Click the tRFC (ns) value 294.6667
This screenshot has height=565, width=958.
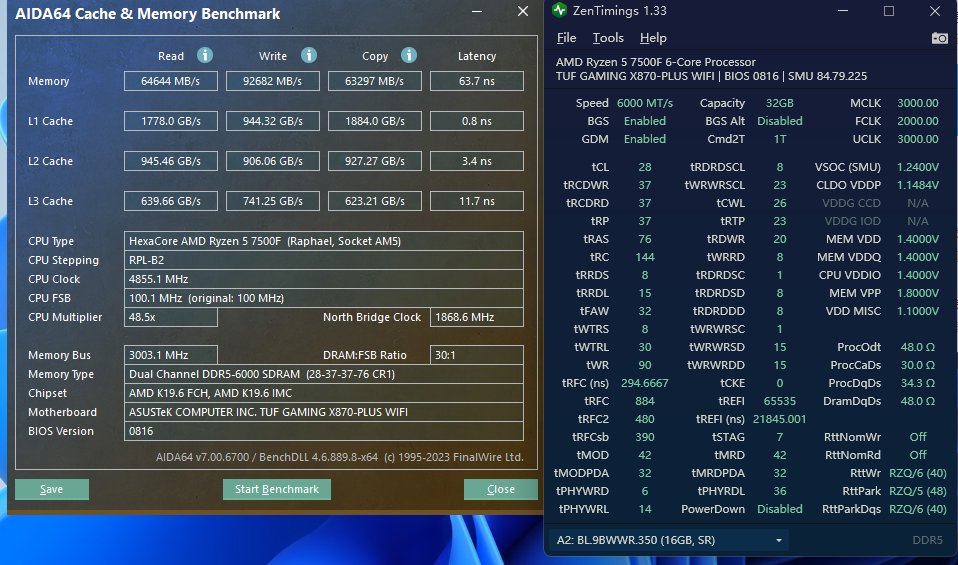pyautogui.click(x=645, y=383)
